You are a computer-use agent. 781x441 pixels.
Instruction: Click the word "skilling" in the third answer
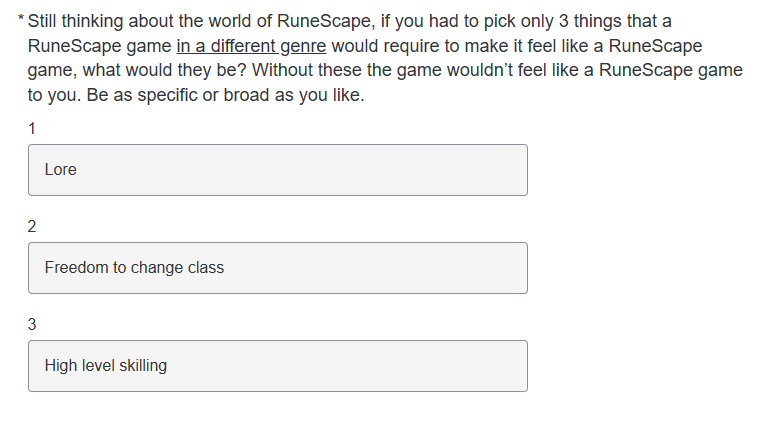click(x=143, y=366)
